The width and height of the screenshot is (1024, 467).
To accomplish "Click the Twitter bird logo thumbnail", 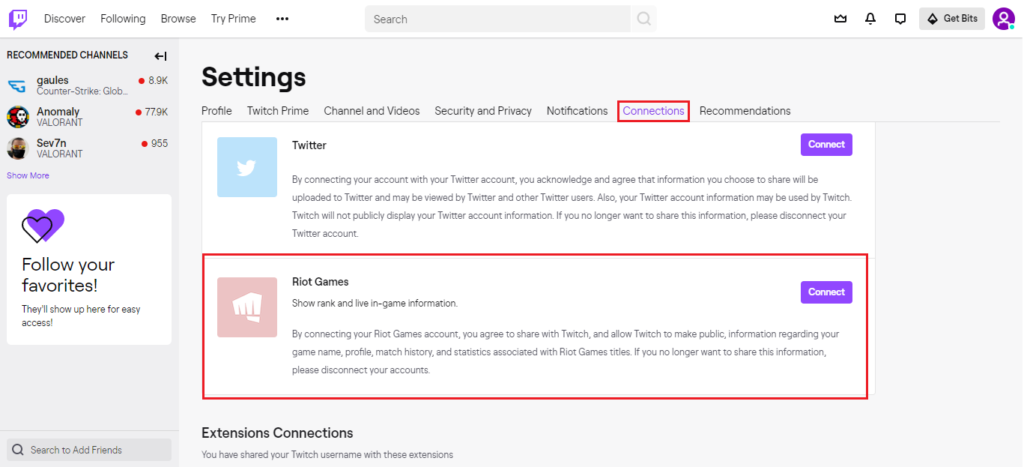I will (x=247, y=167).
